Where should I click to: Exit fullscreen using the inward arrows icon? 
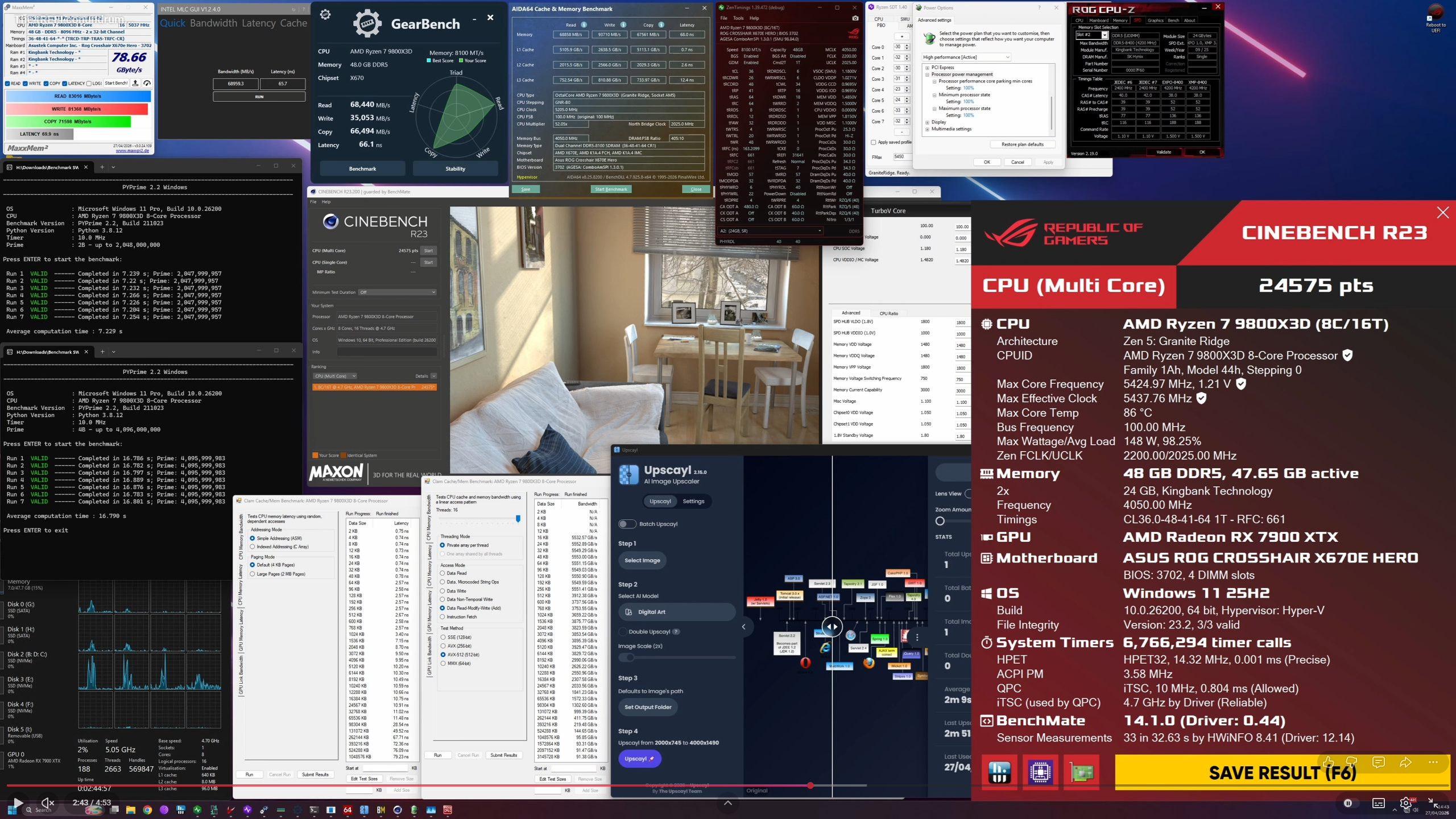click(x=1433, y=803)
